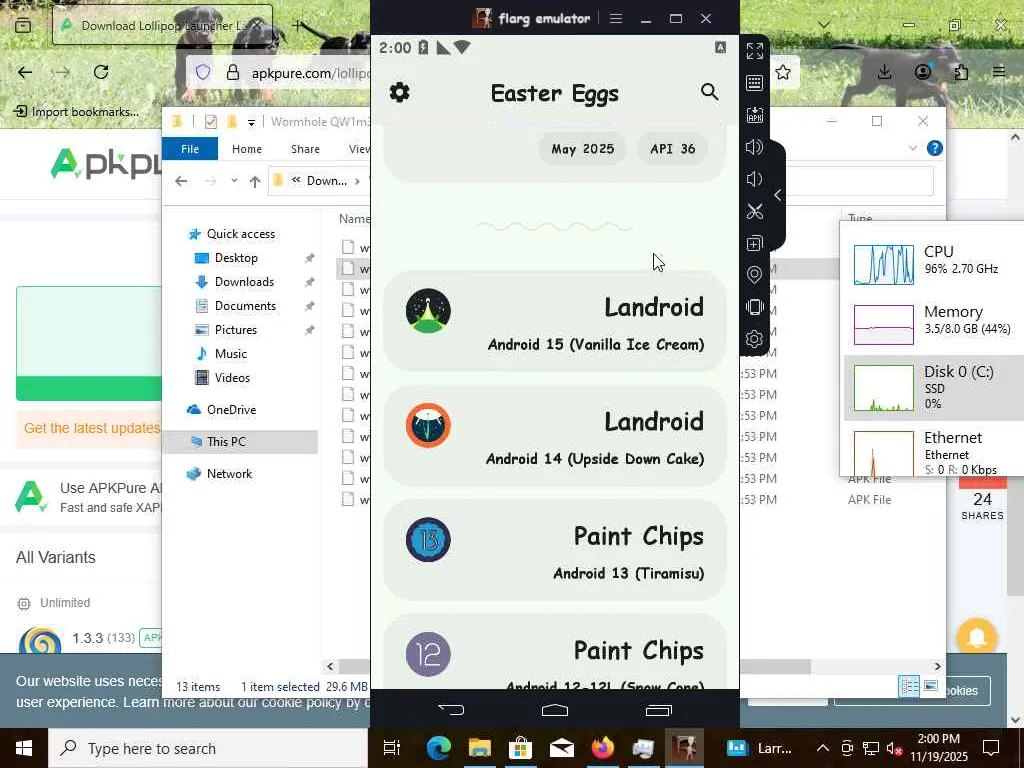Switch Explorer to large icons view
Image resolution: width=1024 pixels, height=768 pixels.
click(x=931, y=686)
